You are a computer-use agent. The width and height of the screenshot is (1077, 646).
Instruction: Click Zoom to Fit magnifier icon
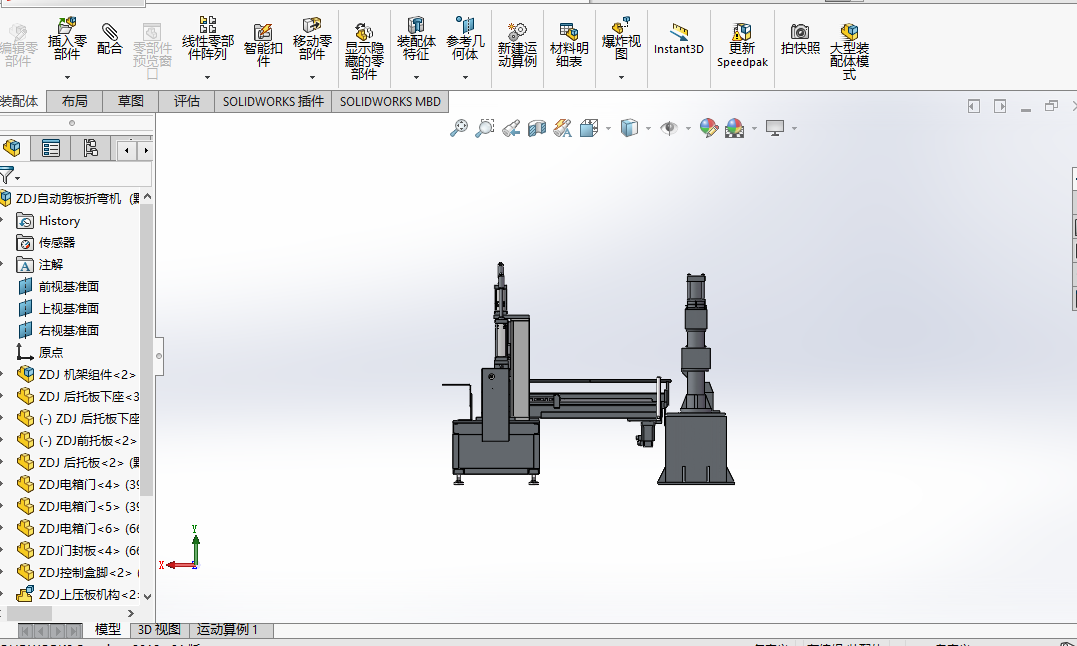(458, 128)
